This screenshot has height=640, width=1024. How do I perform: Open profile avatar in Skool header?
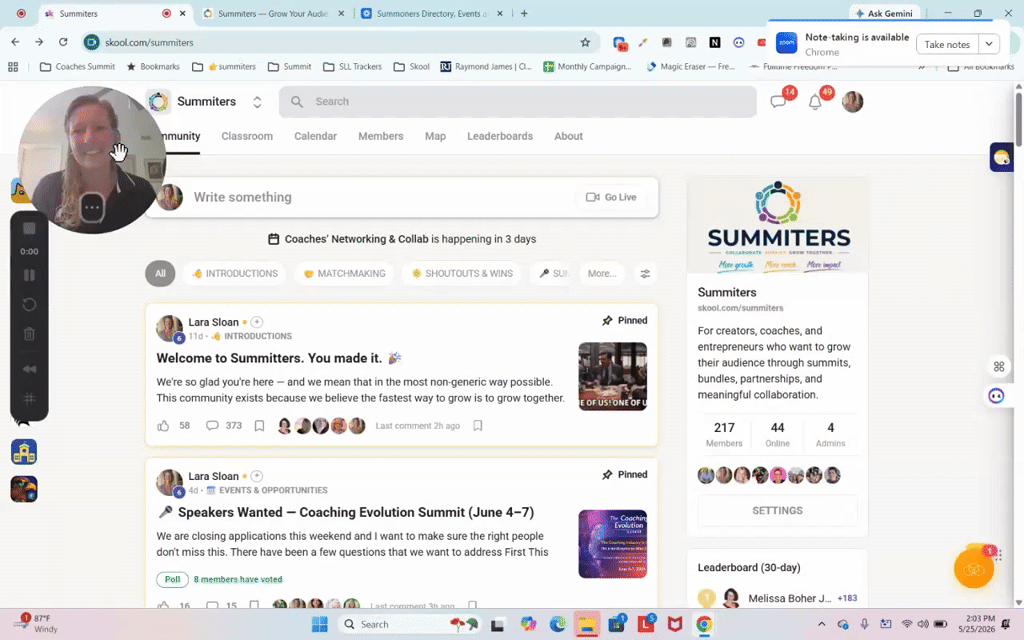point(852,101)
